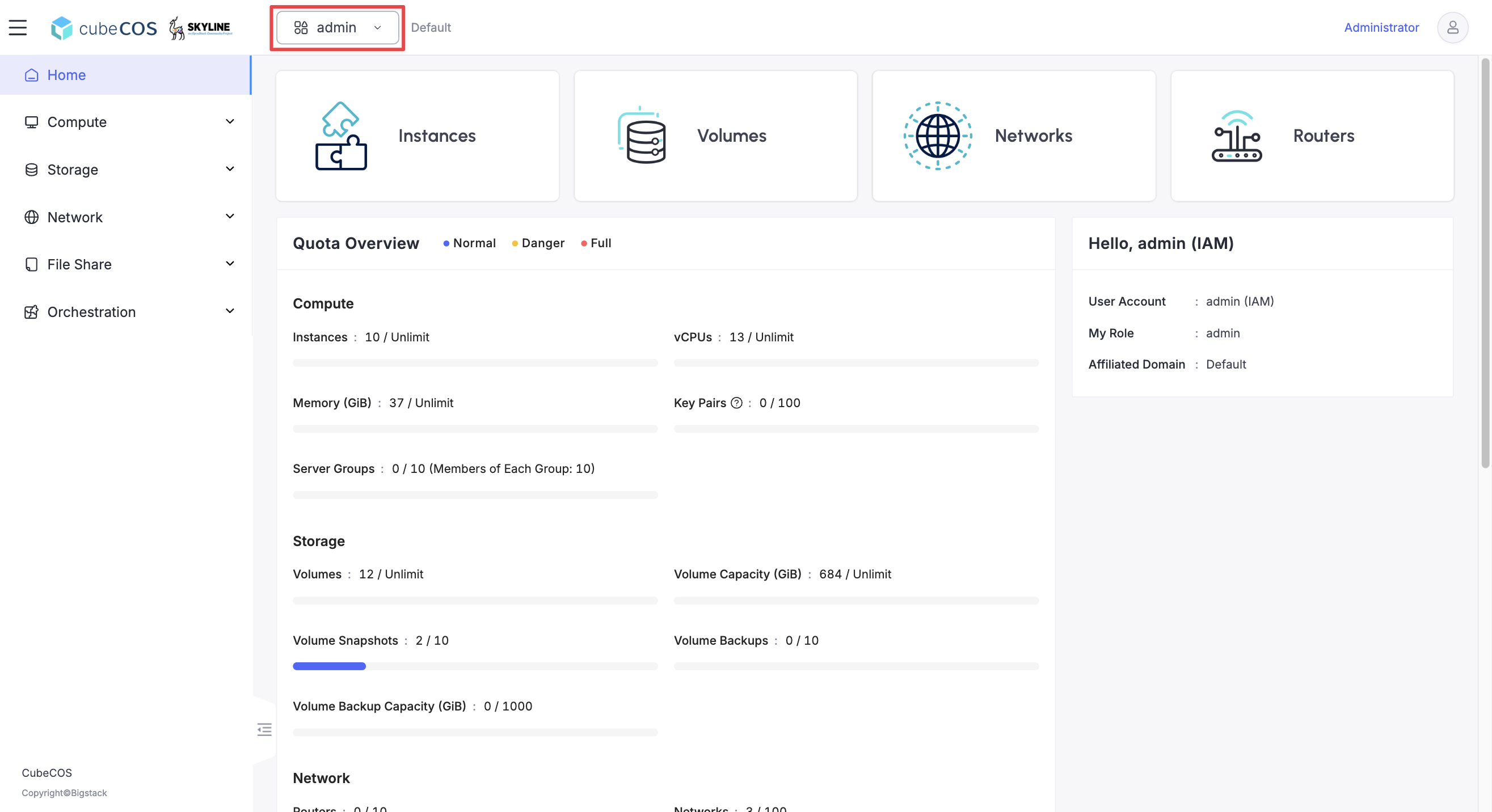Image resolution: width=1492 pixels, height=812 pixels.
Task: Click the Key Pairs help icon
Action: (736, 403)
